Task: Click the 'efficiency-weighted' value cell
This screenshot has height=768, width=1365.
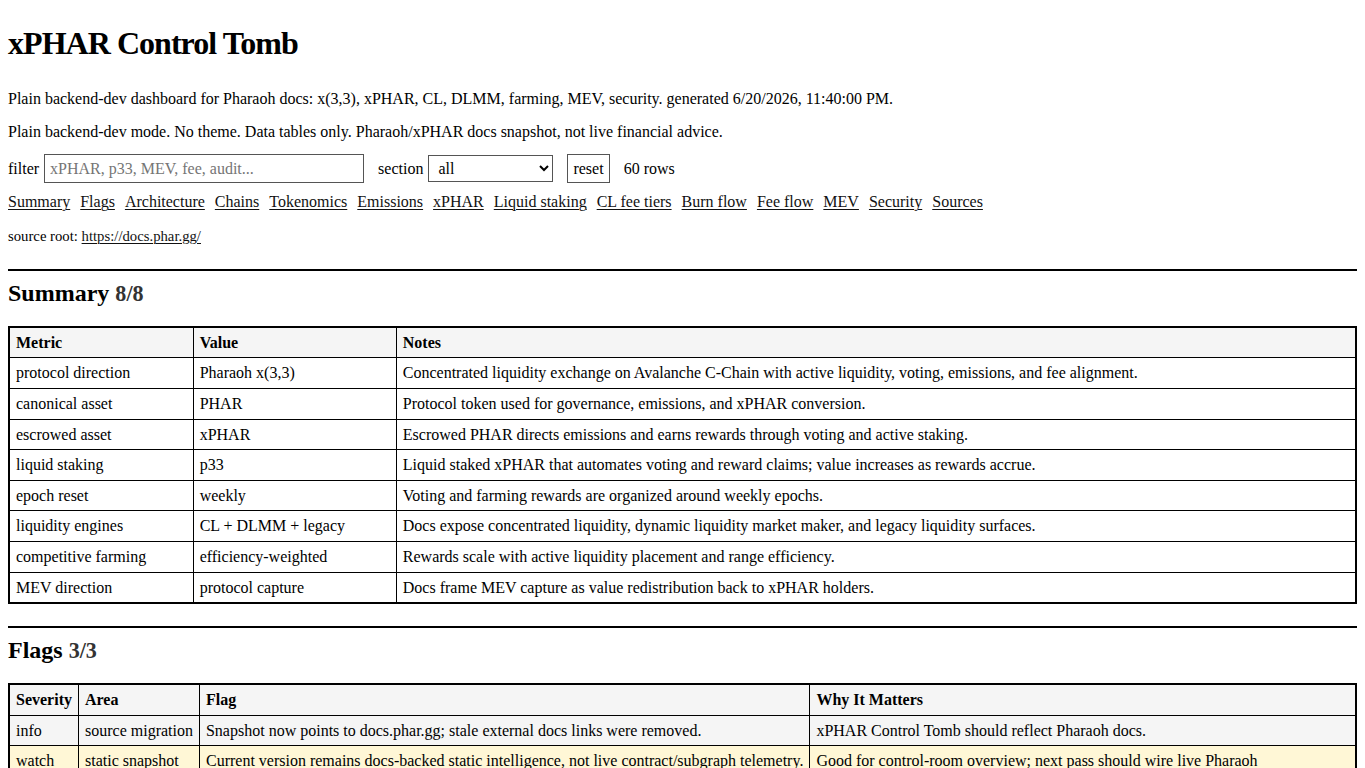Action: tap(295, 557)
